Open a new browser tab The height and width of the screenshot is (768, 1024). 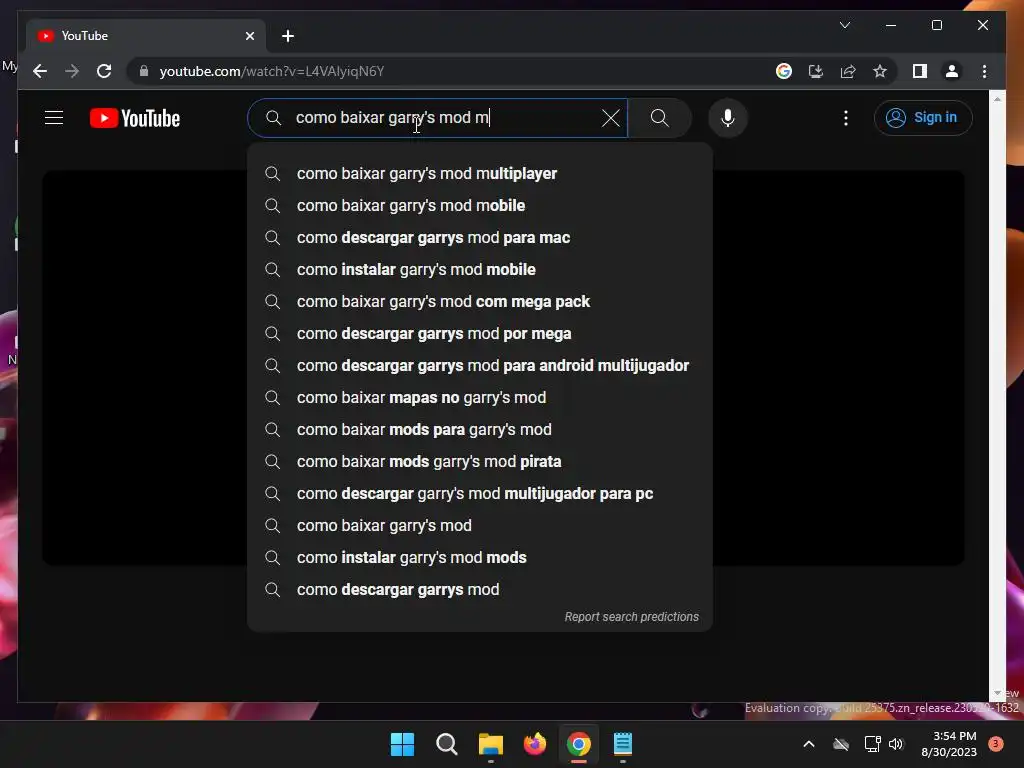(288, 36)
